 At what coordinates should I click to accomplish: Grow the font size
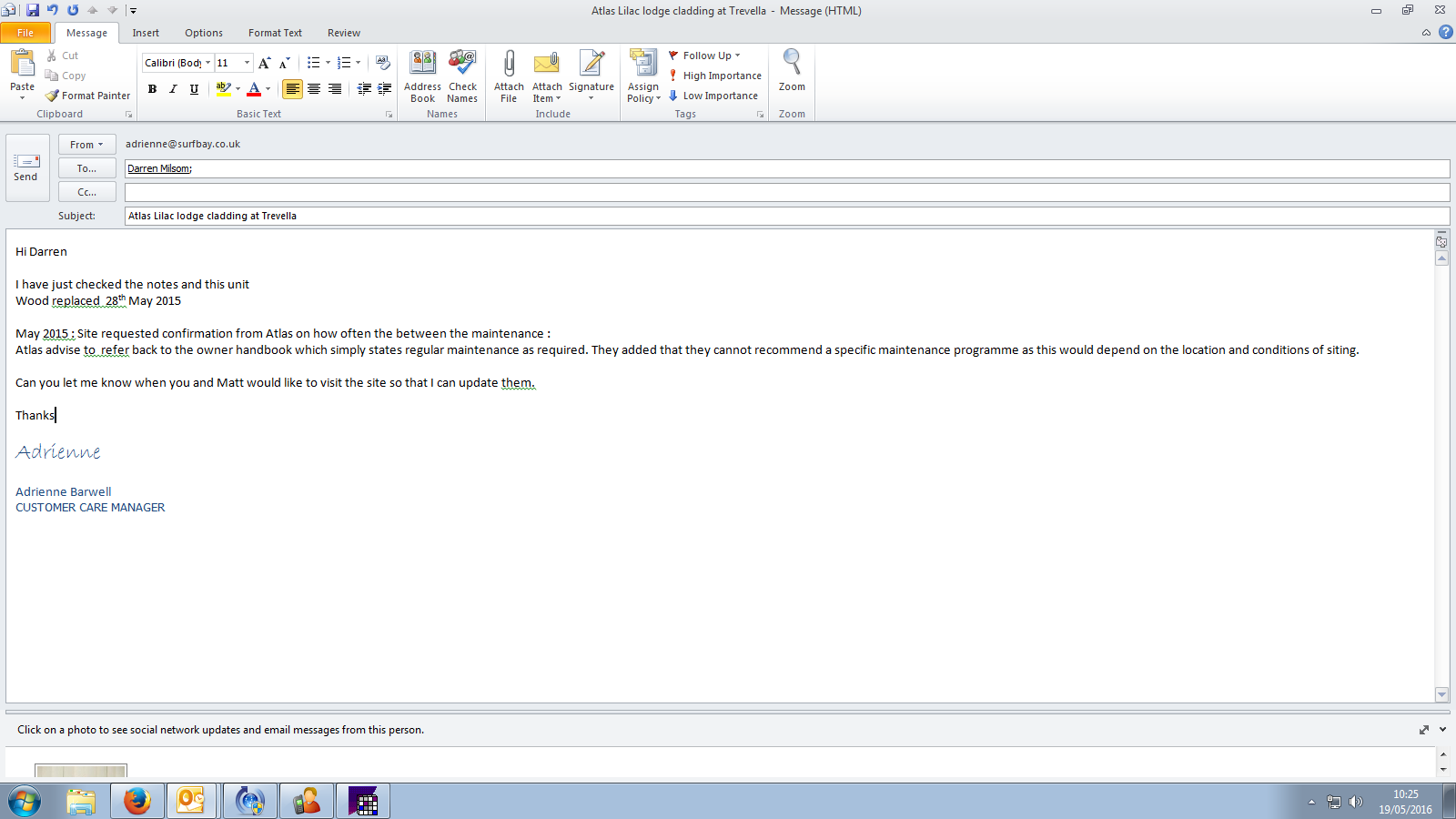pyautogui.click(x=264, y=63)
